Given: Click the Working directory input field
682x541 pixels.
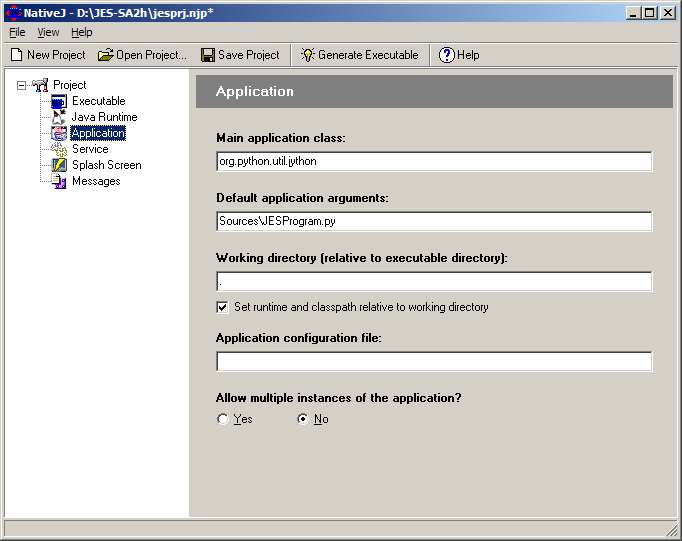Looking at the screenshot, I should pyautogui.click(x=434, y=281).
